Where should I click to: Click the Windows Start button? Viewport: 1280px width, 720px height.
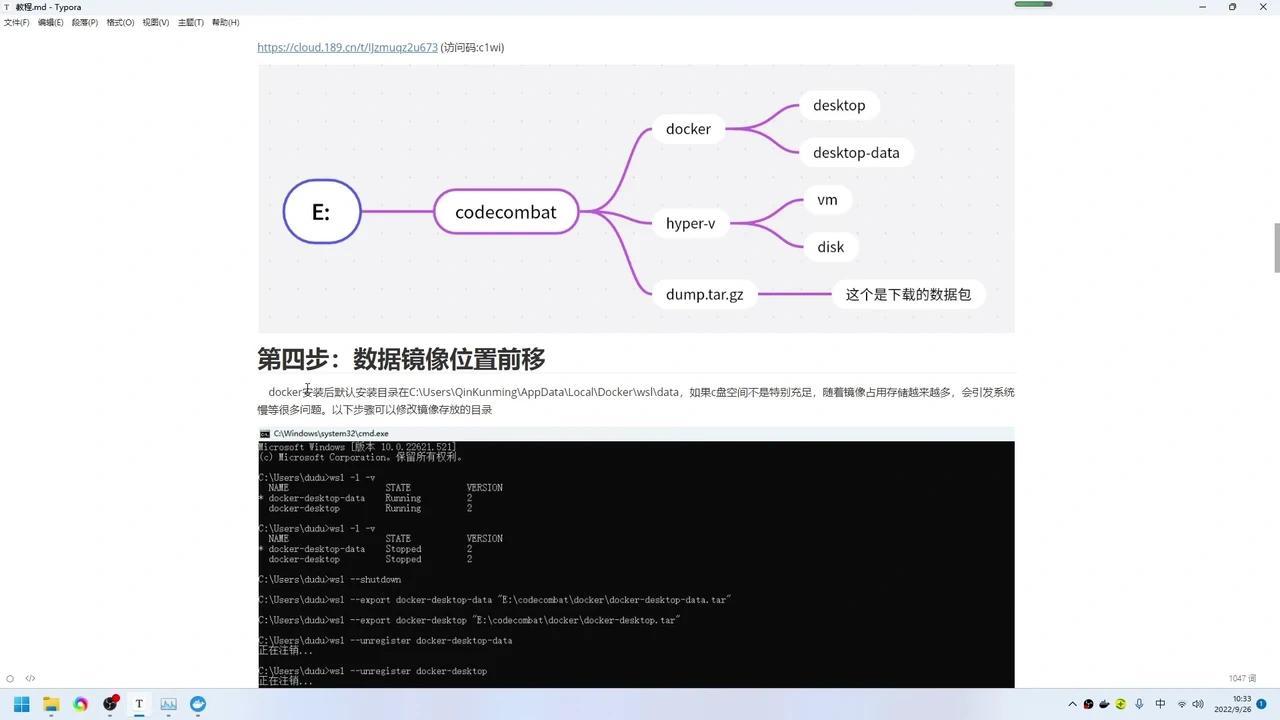(20, 704)
